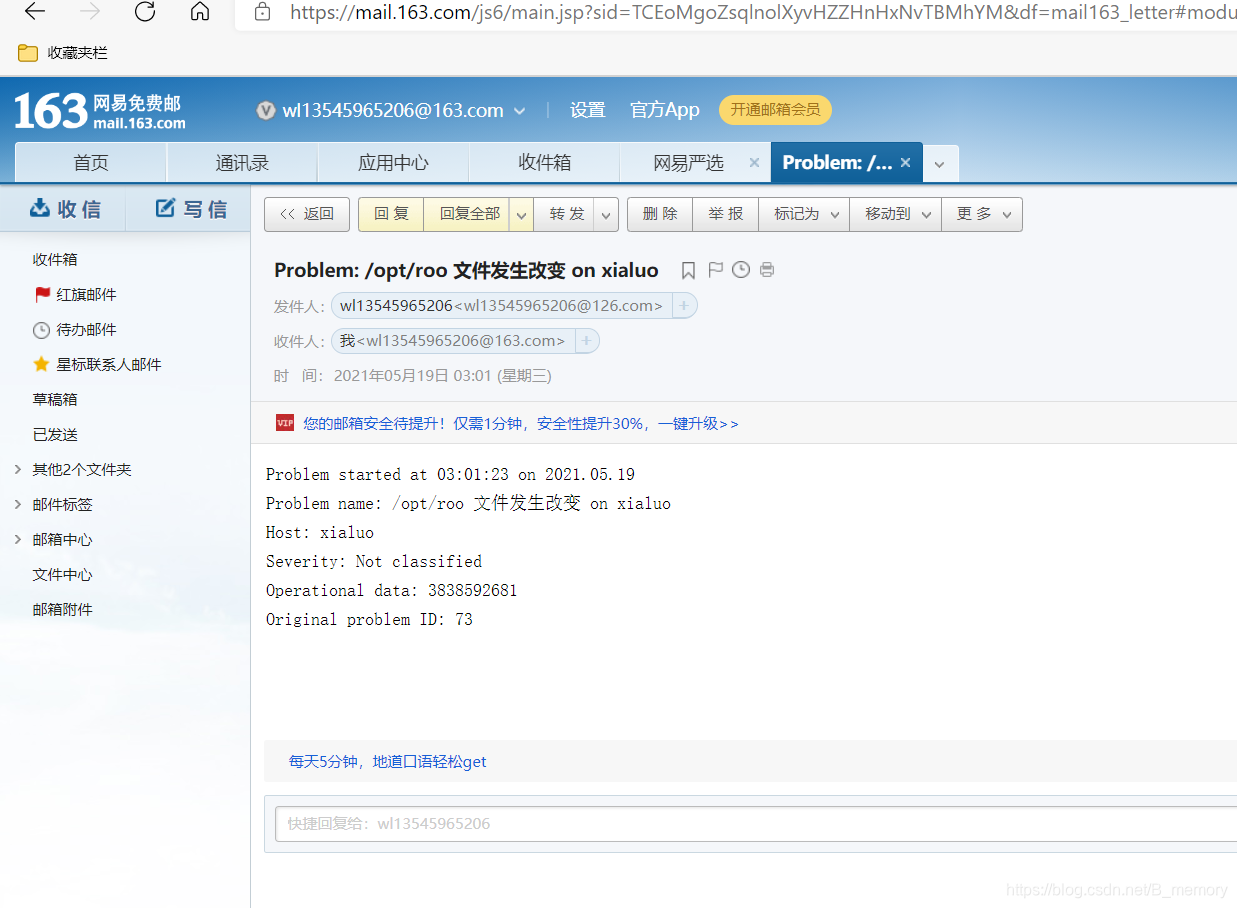Image resolution: width=1237 pixels, height=908 pixels.
Task: Click the 'Original problem ID: 73' line
Action: (369, 620)
